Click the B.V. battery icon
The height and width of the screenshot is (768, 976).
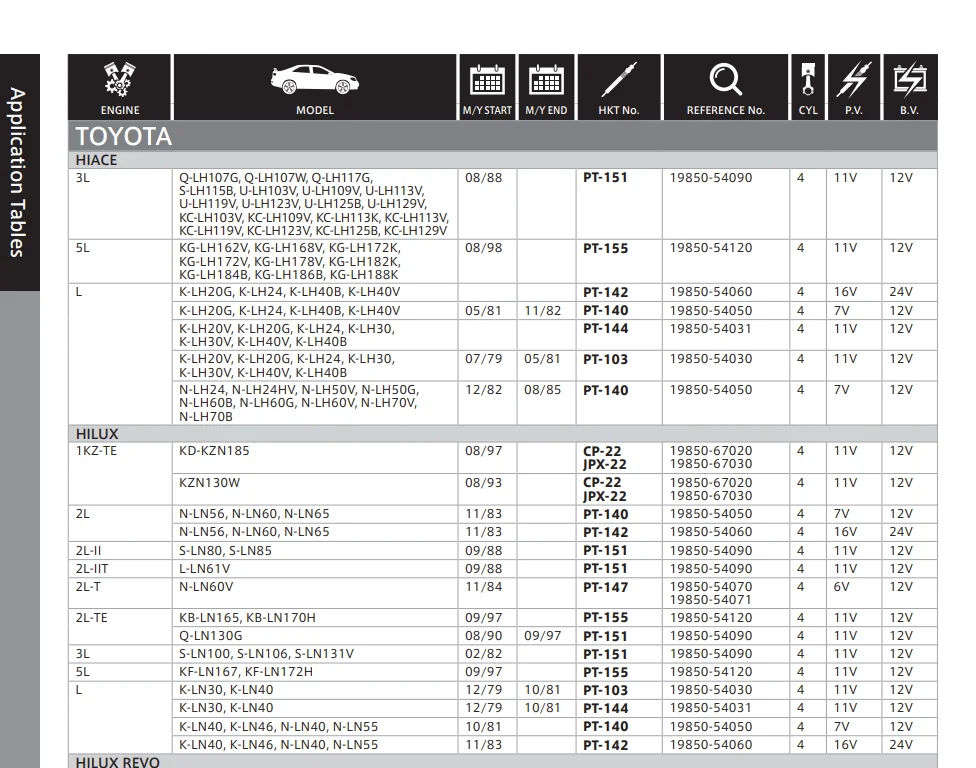coord(909,79)
